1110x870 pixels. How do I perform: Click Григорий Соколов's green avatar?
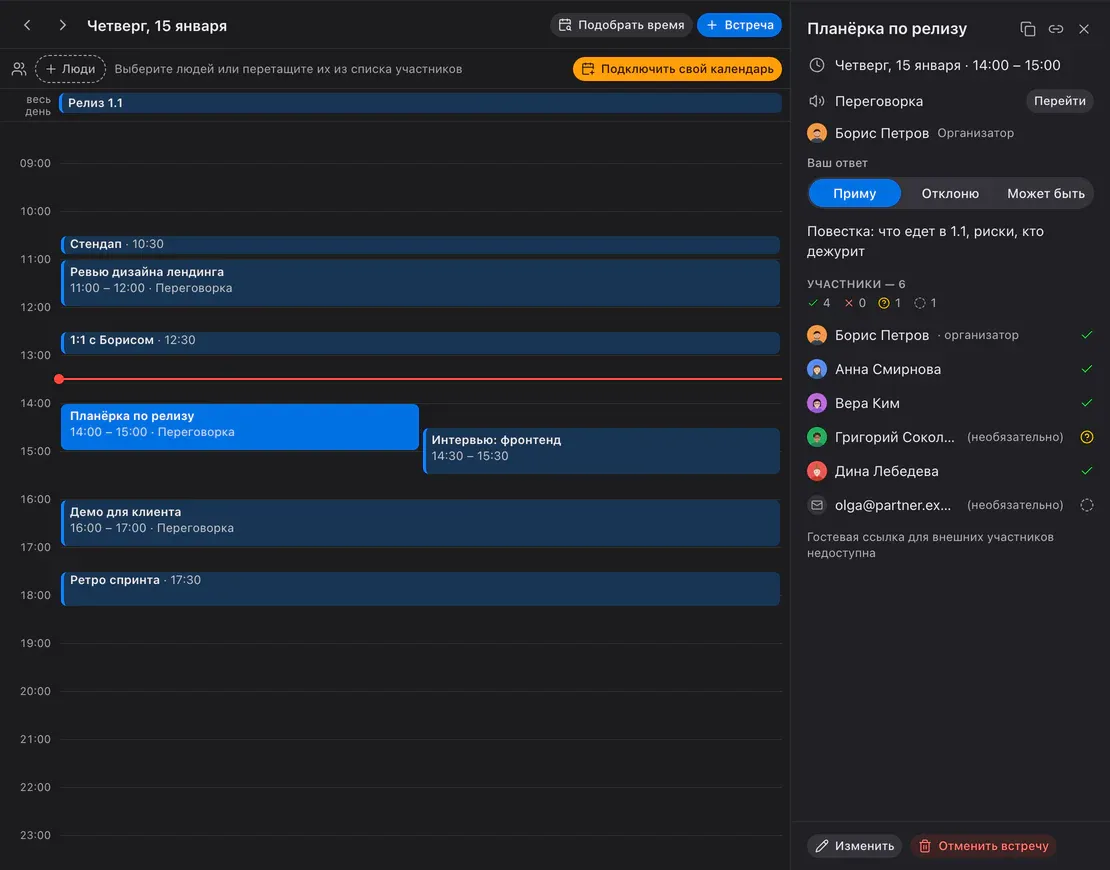click(817, 437)
